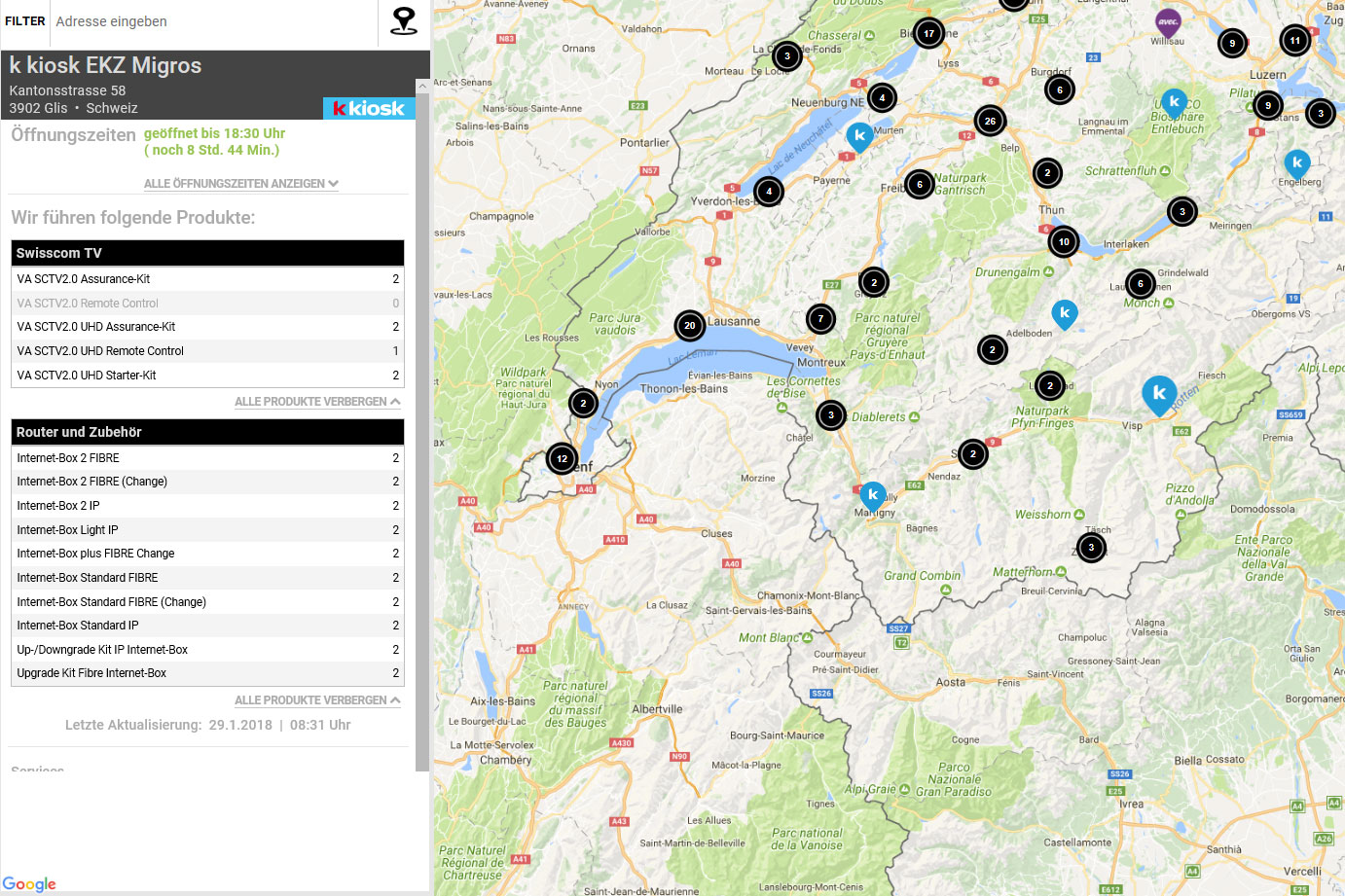Select blue k pin at Biosphäre Entlebuch
Image resolution: width=1345 pixels, height=896 pixels.
tap(1175, 102)
